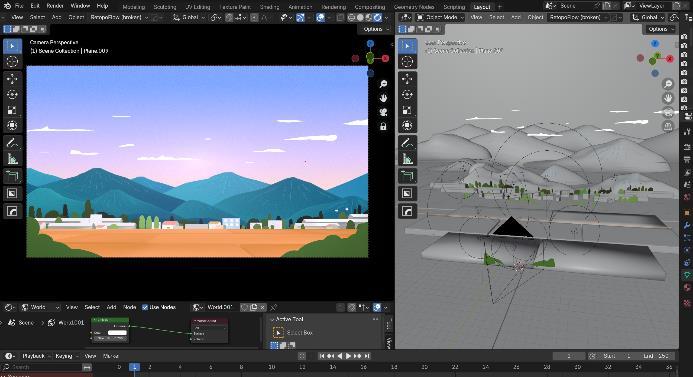The image size is (693, 377).
Task: Select the Rotate tool in left viewport
Action: (x=12, y=95)
